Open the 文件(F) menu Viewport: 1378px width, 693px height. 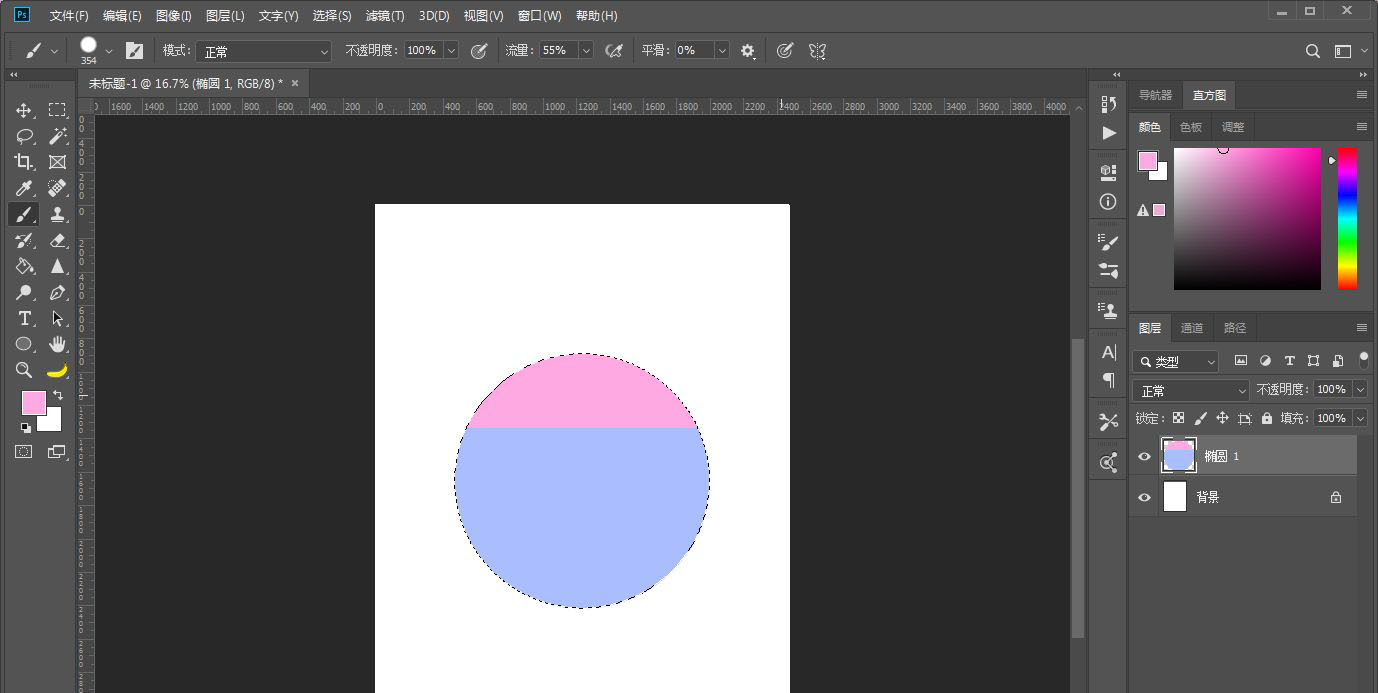tap(69, 16)
